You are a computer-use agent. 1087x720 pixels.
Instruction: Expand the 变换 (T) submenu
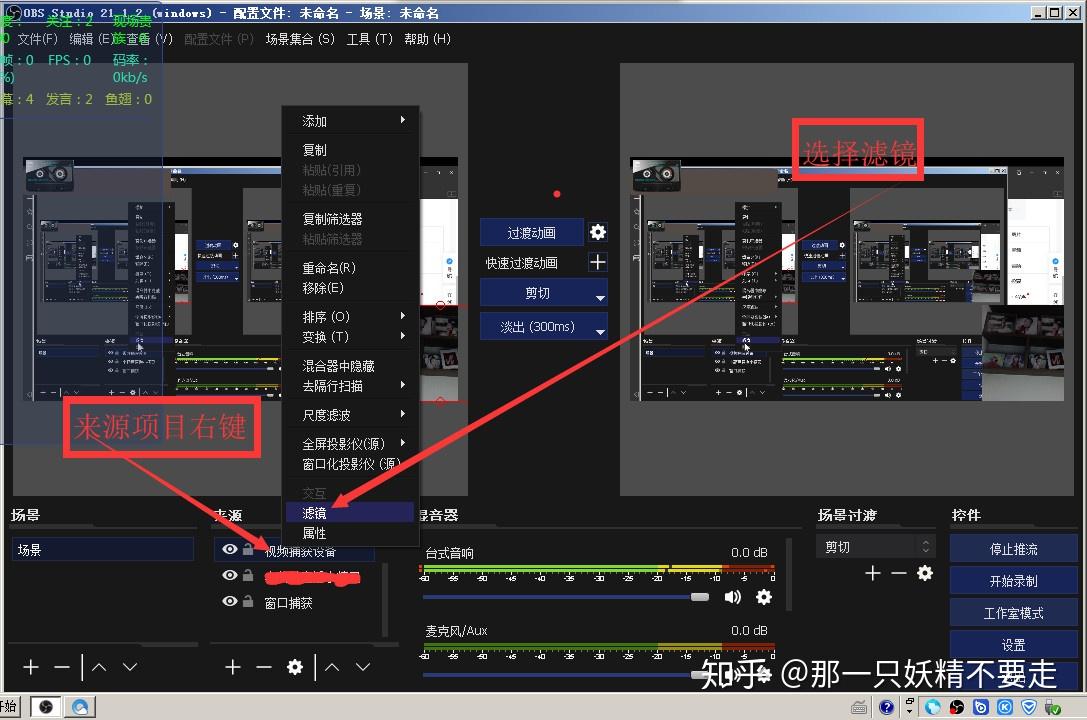point(350,337)
